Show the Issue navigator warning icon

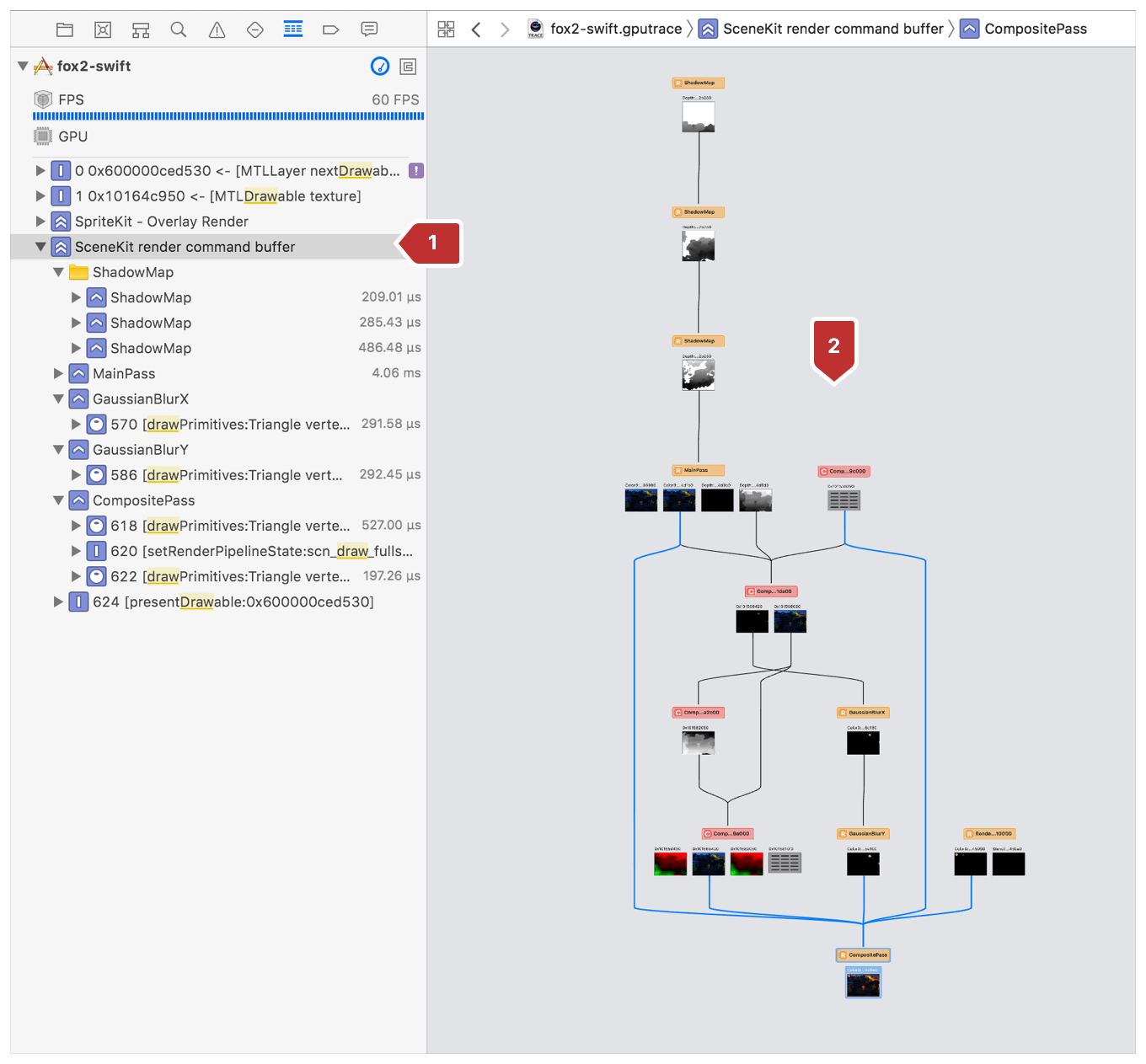pyautogui.click(x=217, y=30)
